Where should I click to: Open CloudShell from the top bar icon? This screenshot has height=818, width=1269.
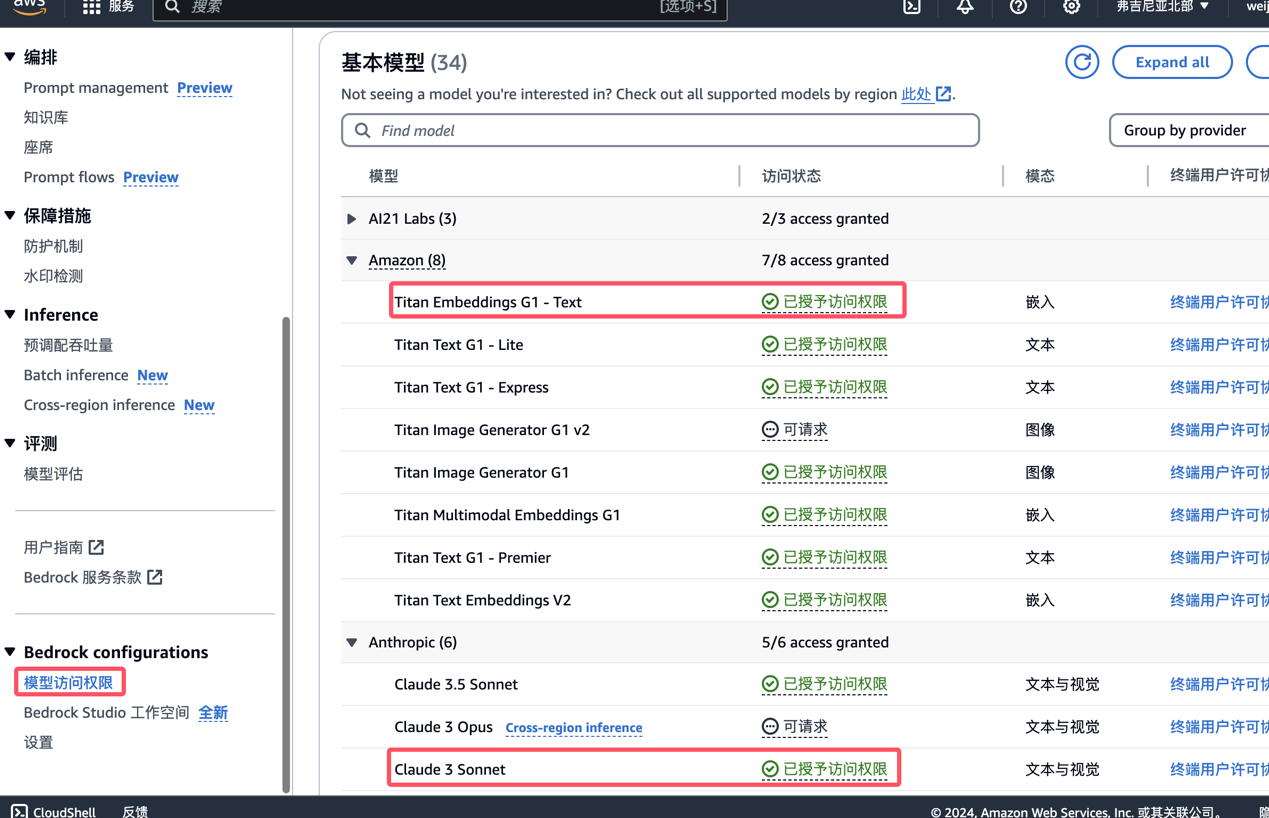click(912, 7)
